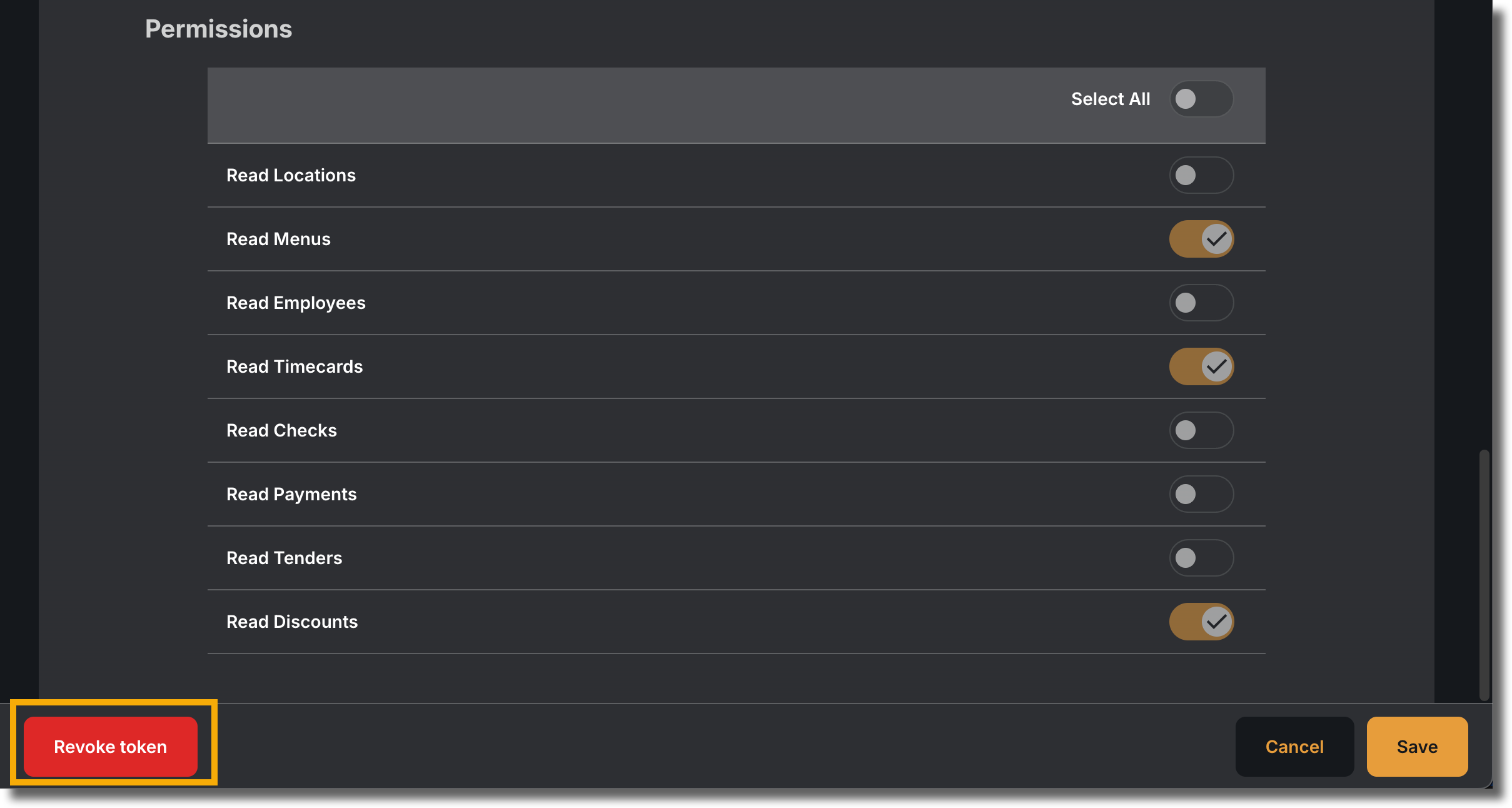Turn on the Read Employees toggle

click(x=1201, y=303)
